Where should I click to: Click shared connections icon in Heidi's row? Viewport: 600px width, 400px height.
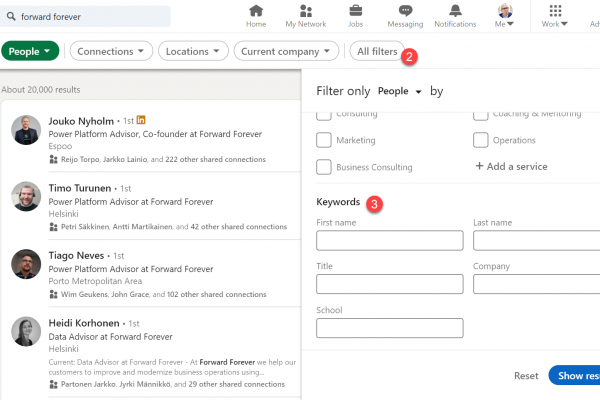tap(53, 384)
